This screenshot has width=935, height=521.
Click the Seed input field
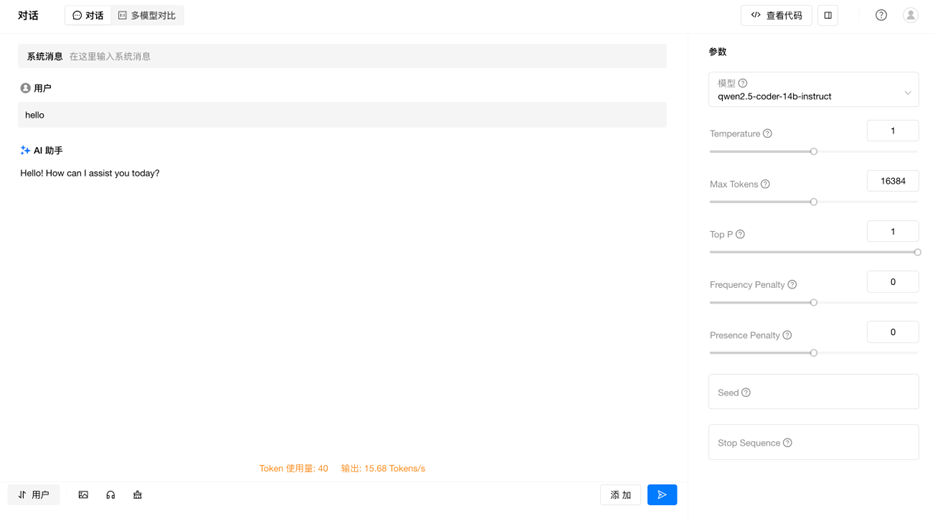click(x=813, y=392)
